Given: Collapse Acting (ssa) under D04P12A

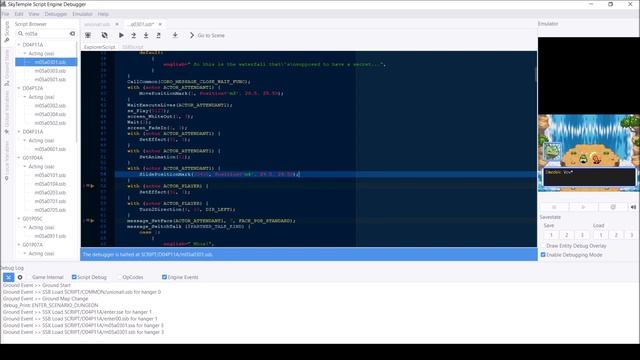Looking at the screenshot, I should [25, 97].
